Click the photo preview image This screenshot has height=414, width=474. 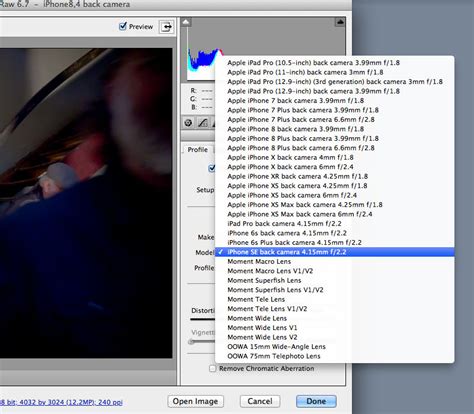pos(86,203)
